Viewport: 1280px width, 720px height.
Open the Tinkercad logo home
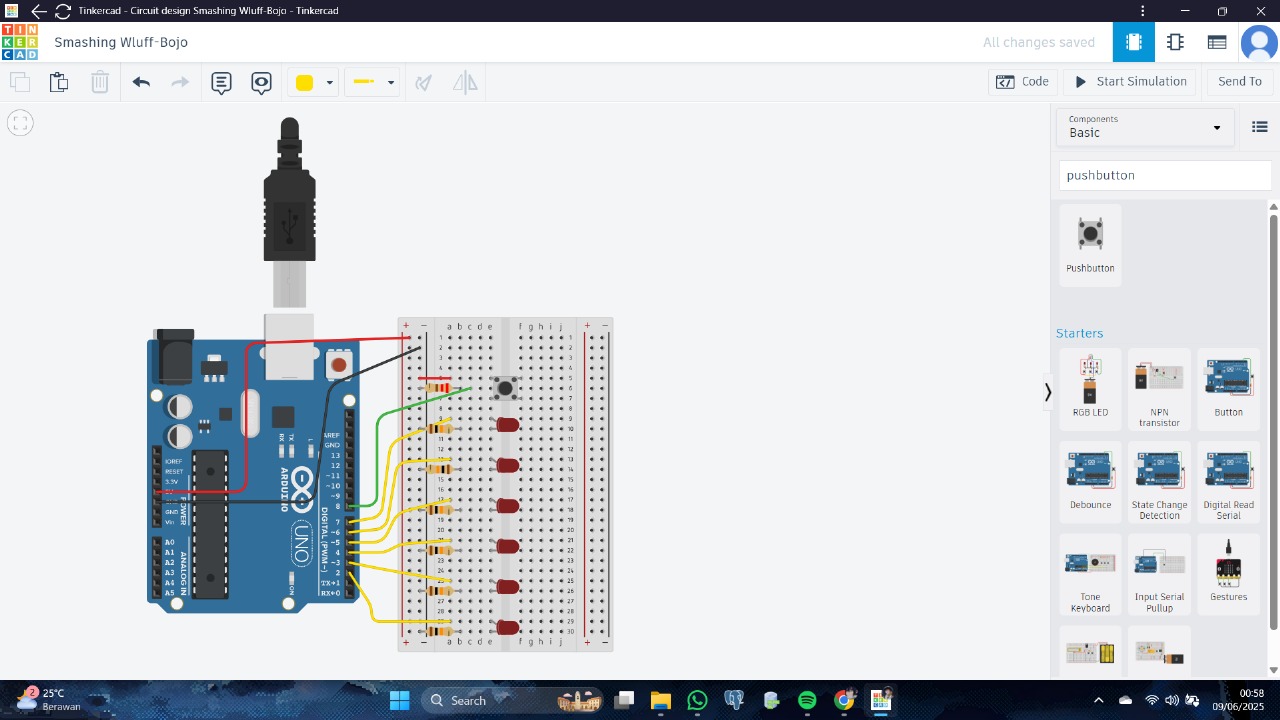(x=20, y=42)
